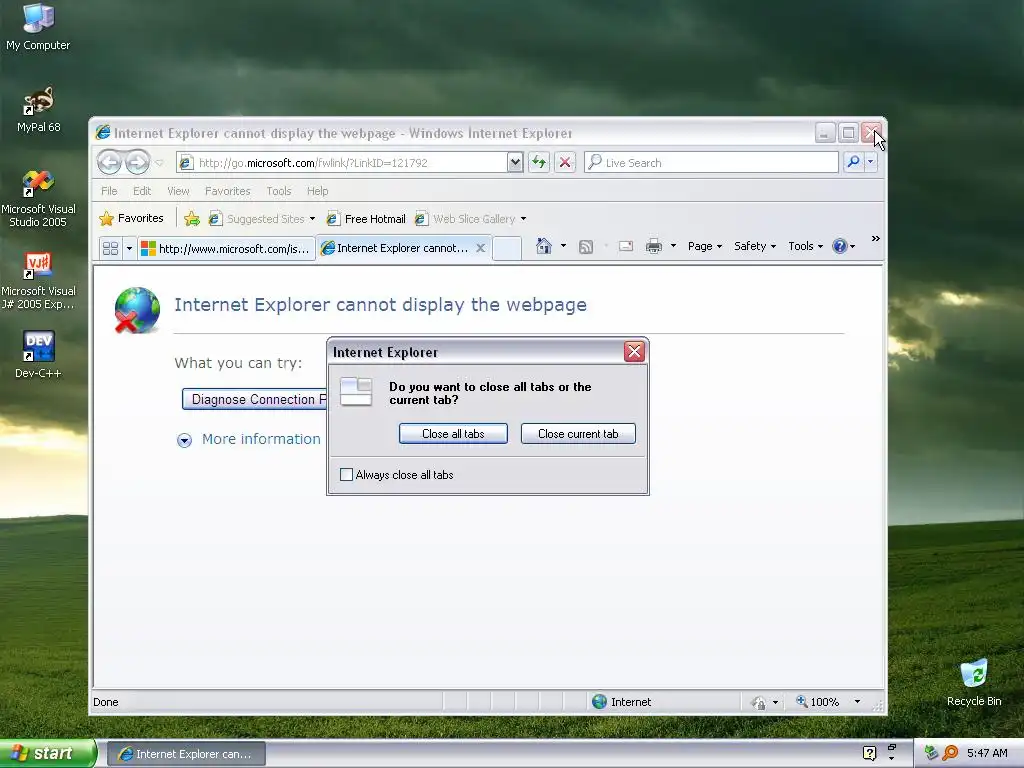Expand Web Slice Gallery dropdown arrow
The width and height of the screenshot is (1024, 768).
[523, 219]
